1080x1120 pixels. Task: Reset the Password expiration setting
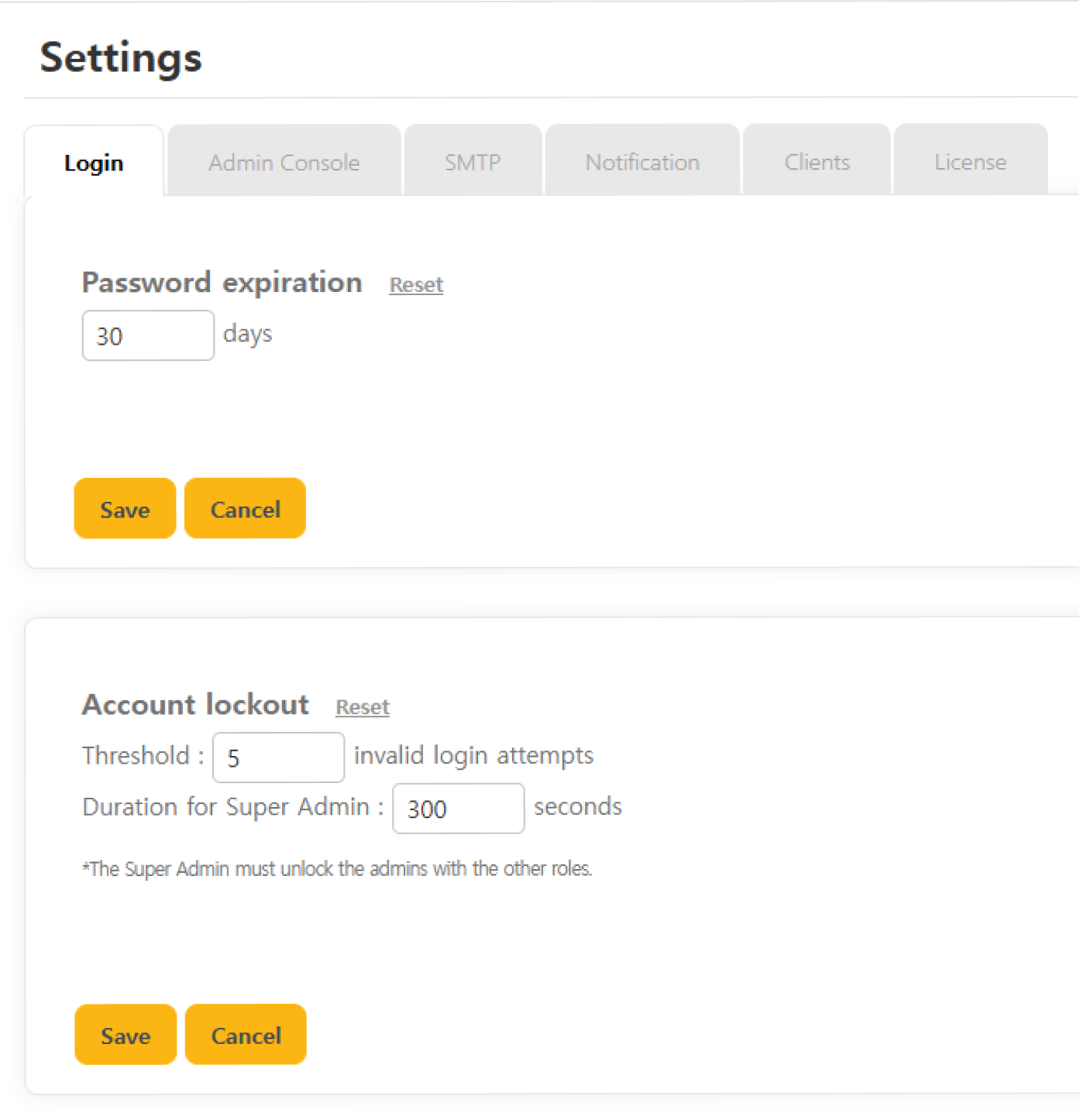[416, 285]
